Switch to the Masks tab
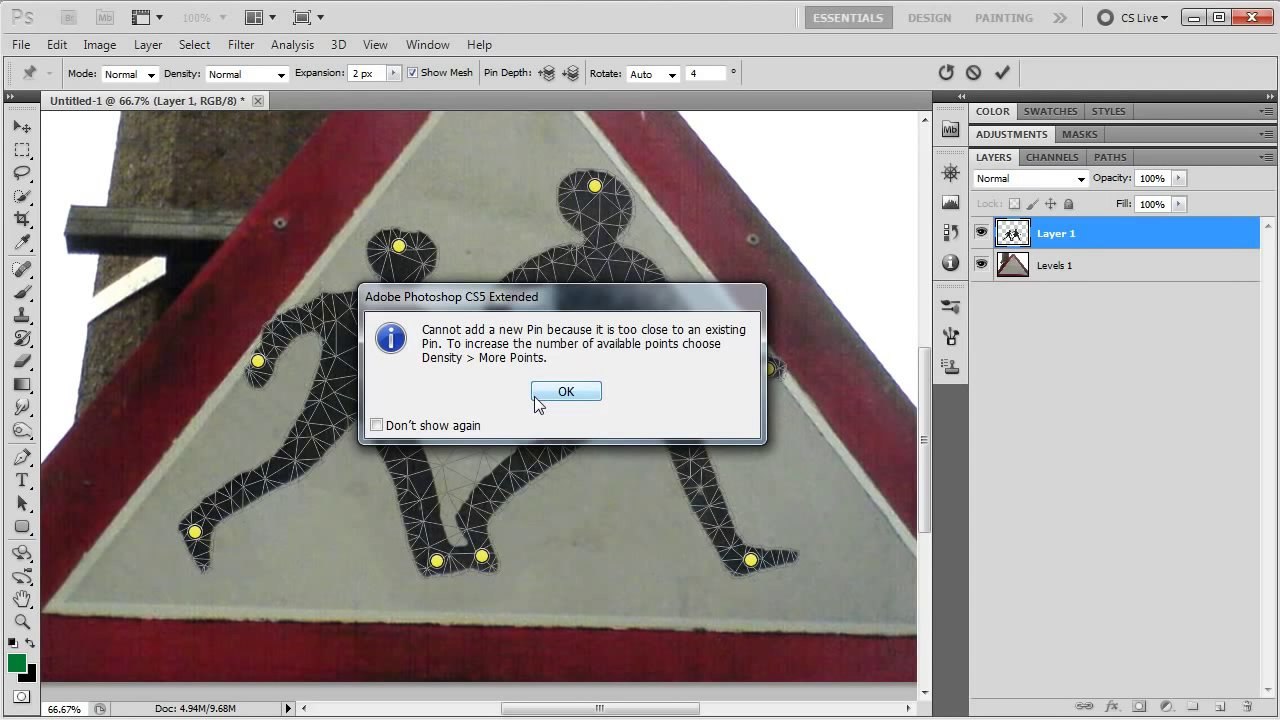 [x=1079, y=134]
